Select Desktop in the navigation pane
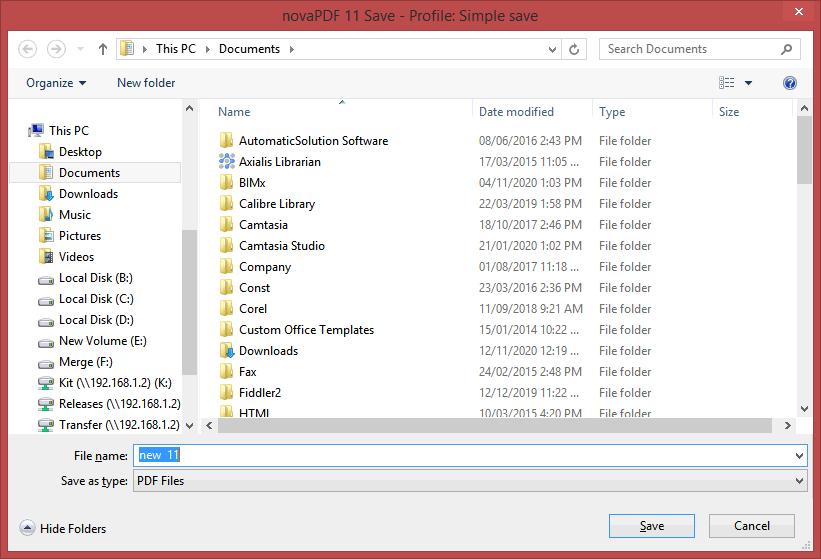The width and height of the screenshot is (821, 559). (80, 152)
